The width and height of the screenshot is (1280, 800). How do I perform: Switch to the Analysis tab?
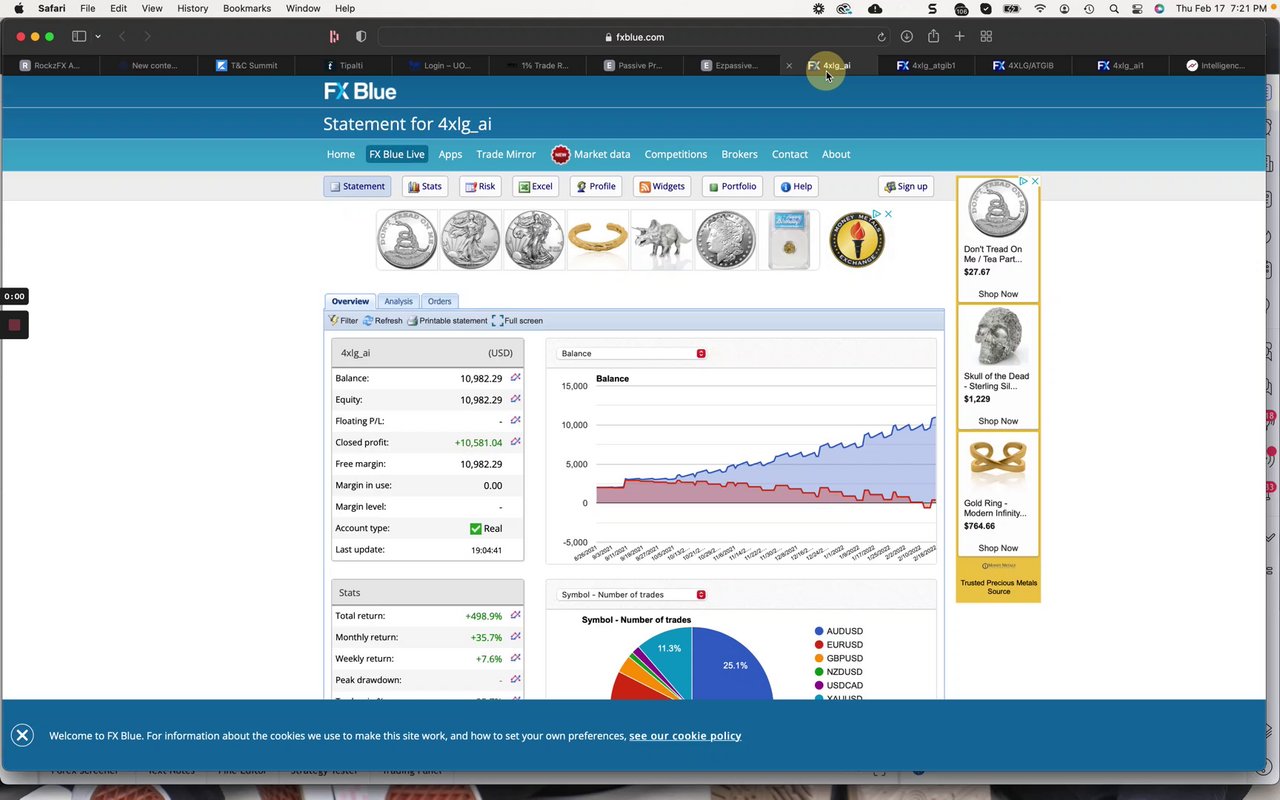[398, 301]
